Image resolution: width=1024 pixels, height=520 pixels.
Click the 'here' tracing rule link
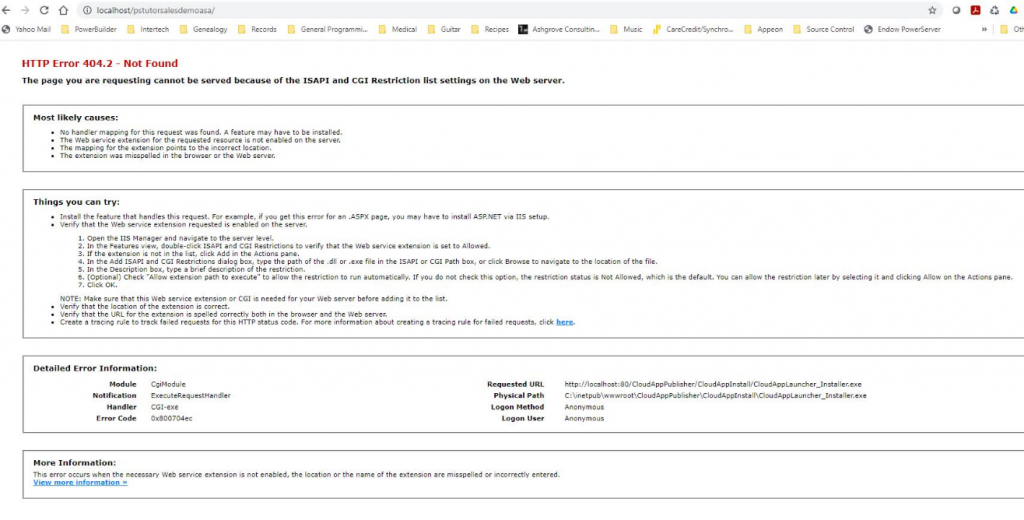tap(564, 322)
